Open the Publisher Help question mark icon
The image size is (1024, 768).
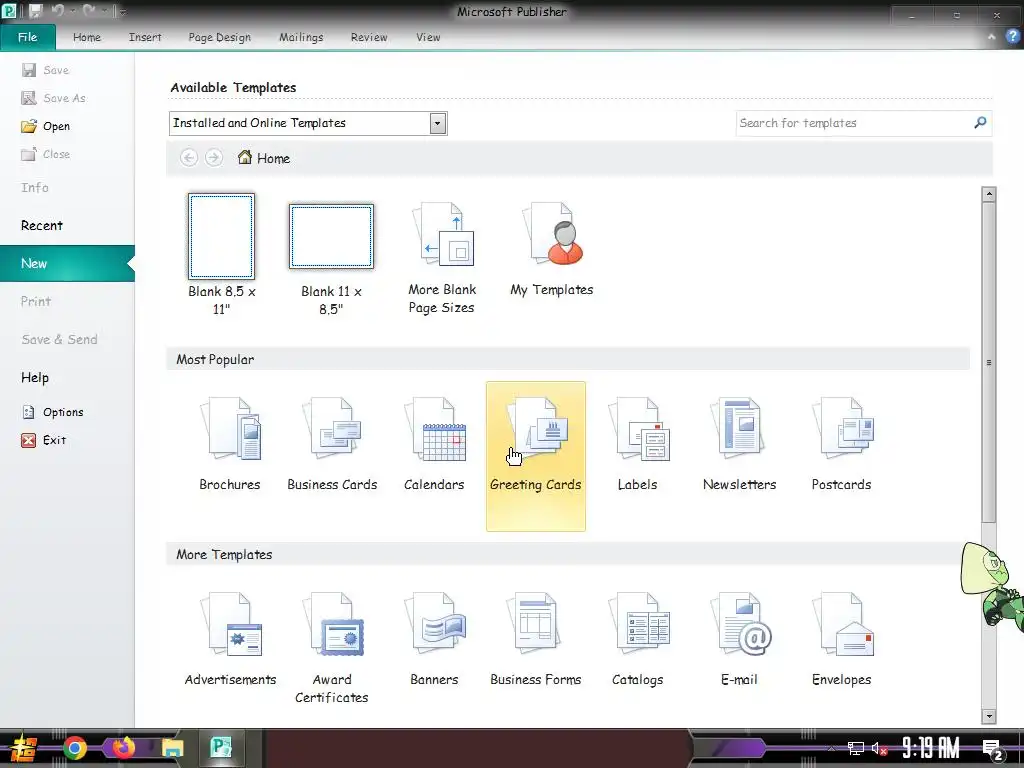[1012, 37]
